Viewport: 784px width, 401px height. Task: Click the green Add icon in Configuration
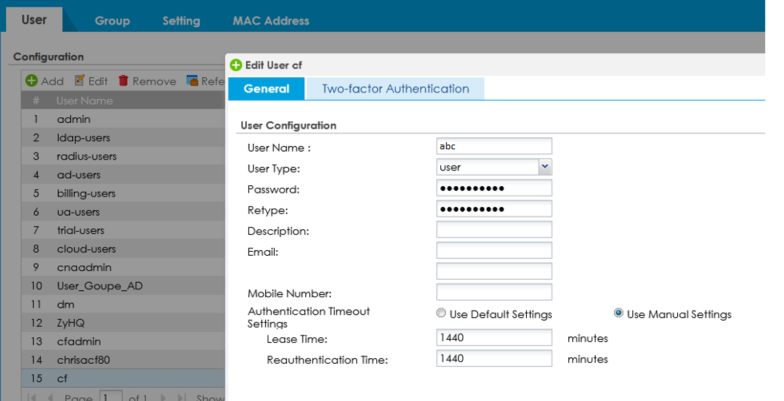point(32,81)
